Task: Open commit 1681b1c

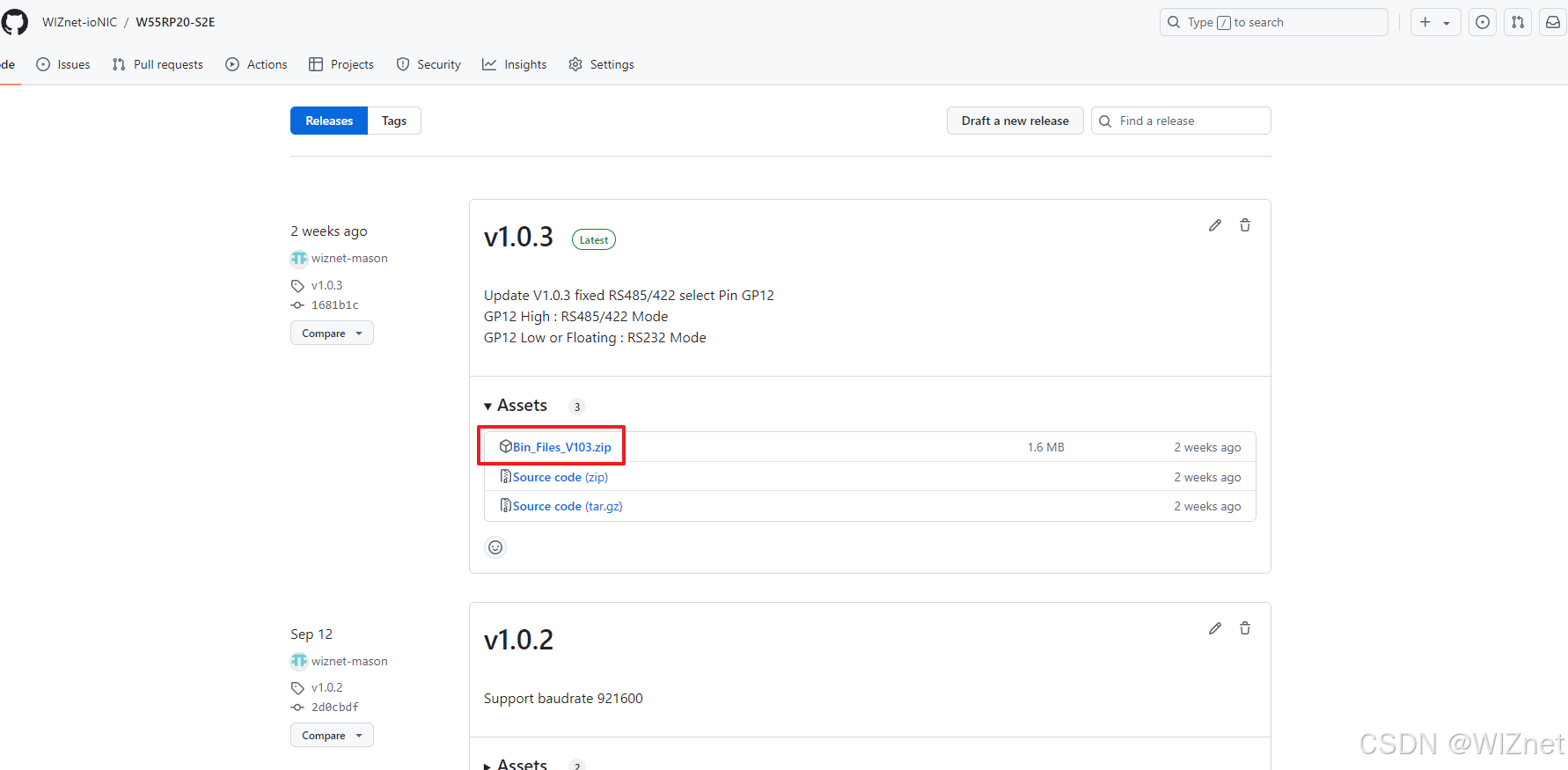Action: point(334,304)
